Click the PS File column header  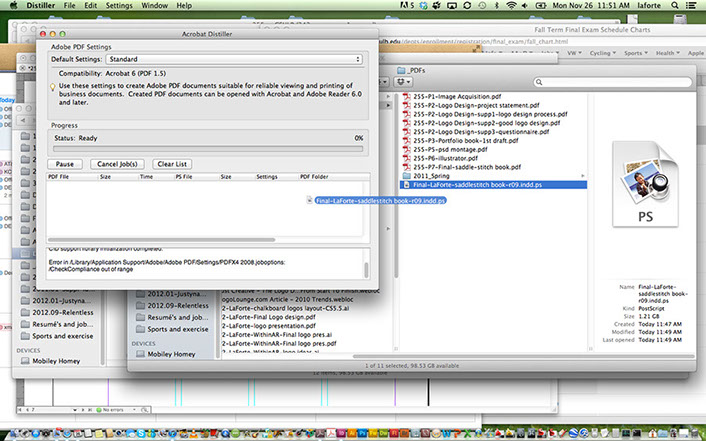184,177
